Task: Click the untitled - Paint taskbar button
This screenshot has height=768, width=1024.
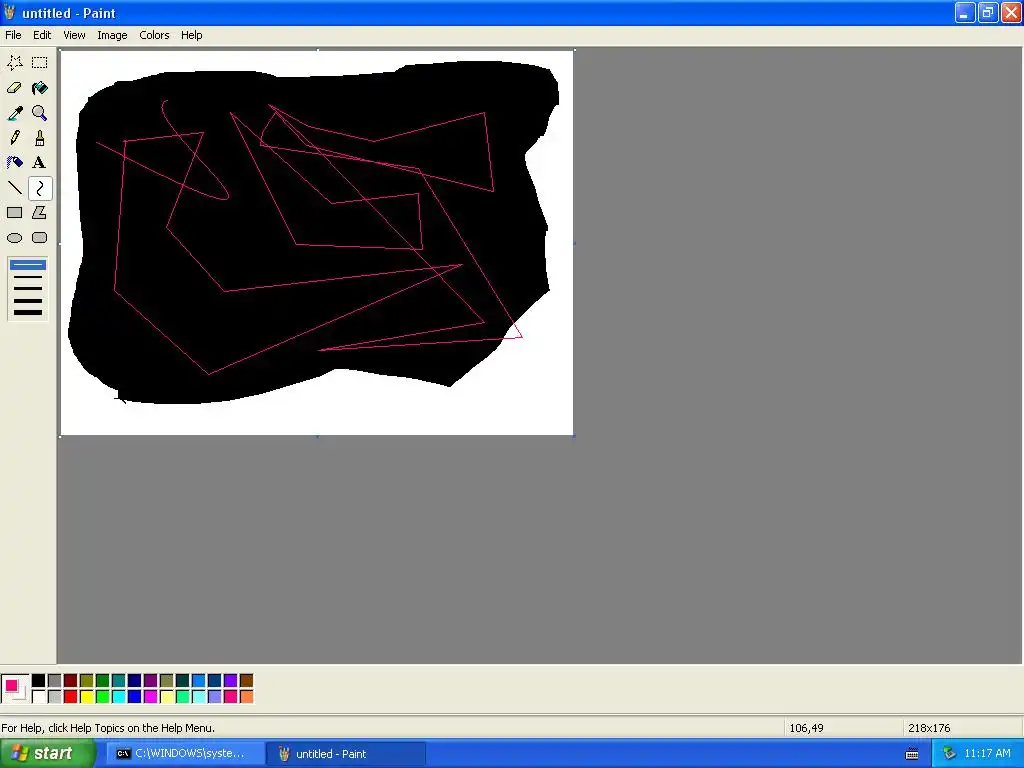Action: pos(346,754)
